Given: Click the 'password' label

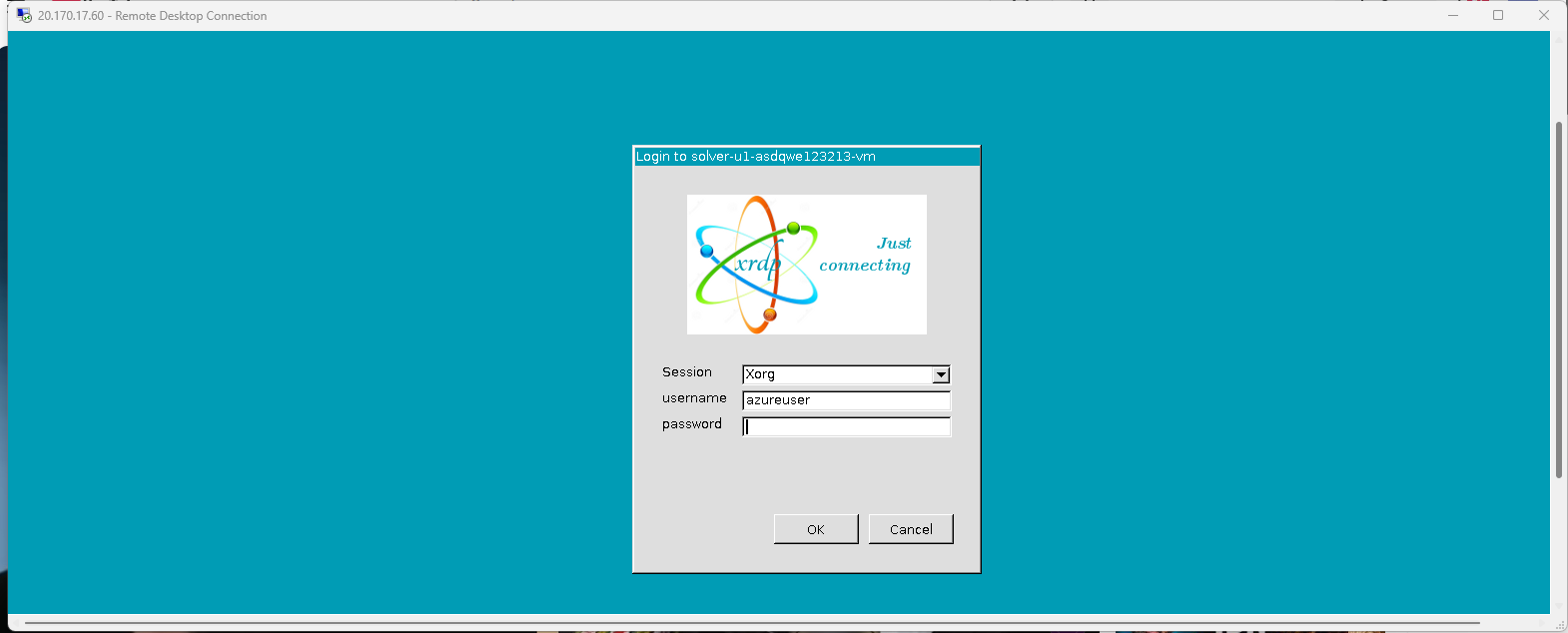Looking at the screenshot, I should click(x=691, y=424).
